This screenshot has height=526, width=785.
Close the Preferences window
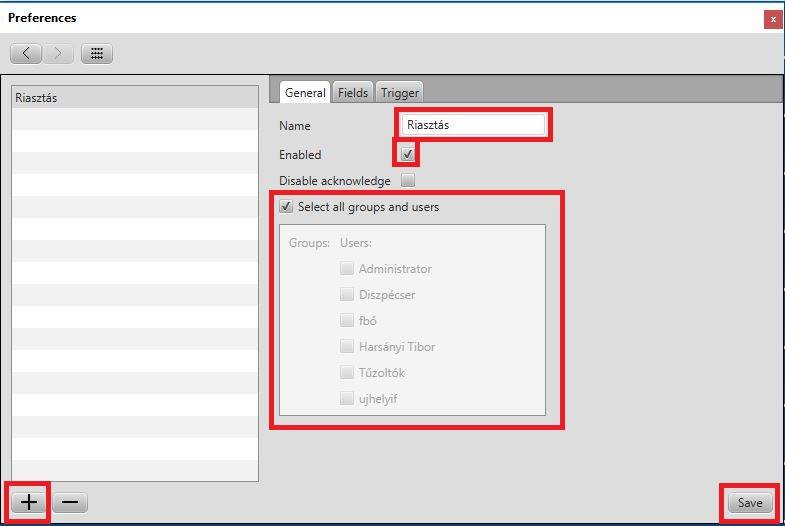click(772, 19)
